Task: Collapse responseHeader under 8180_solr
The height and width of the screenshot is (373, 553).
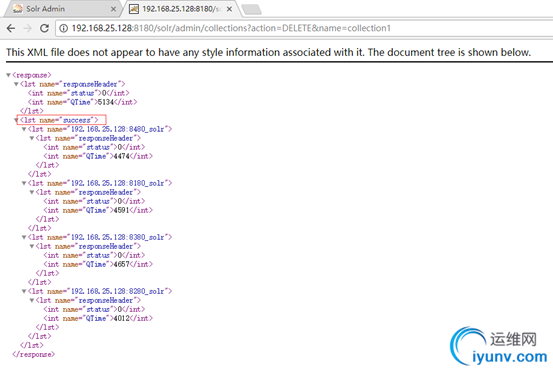Action: pos(32,192)
